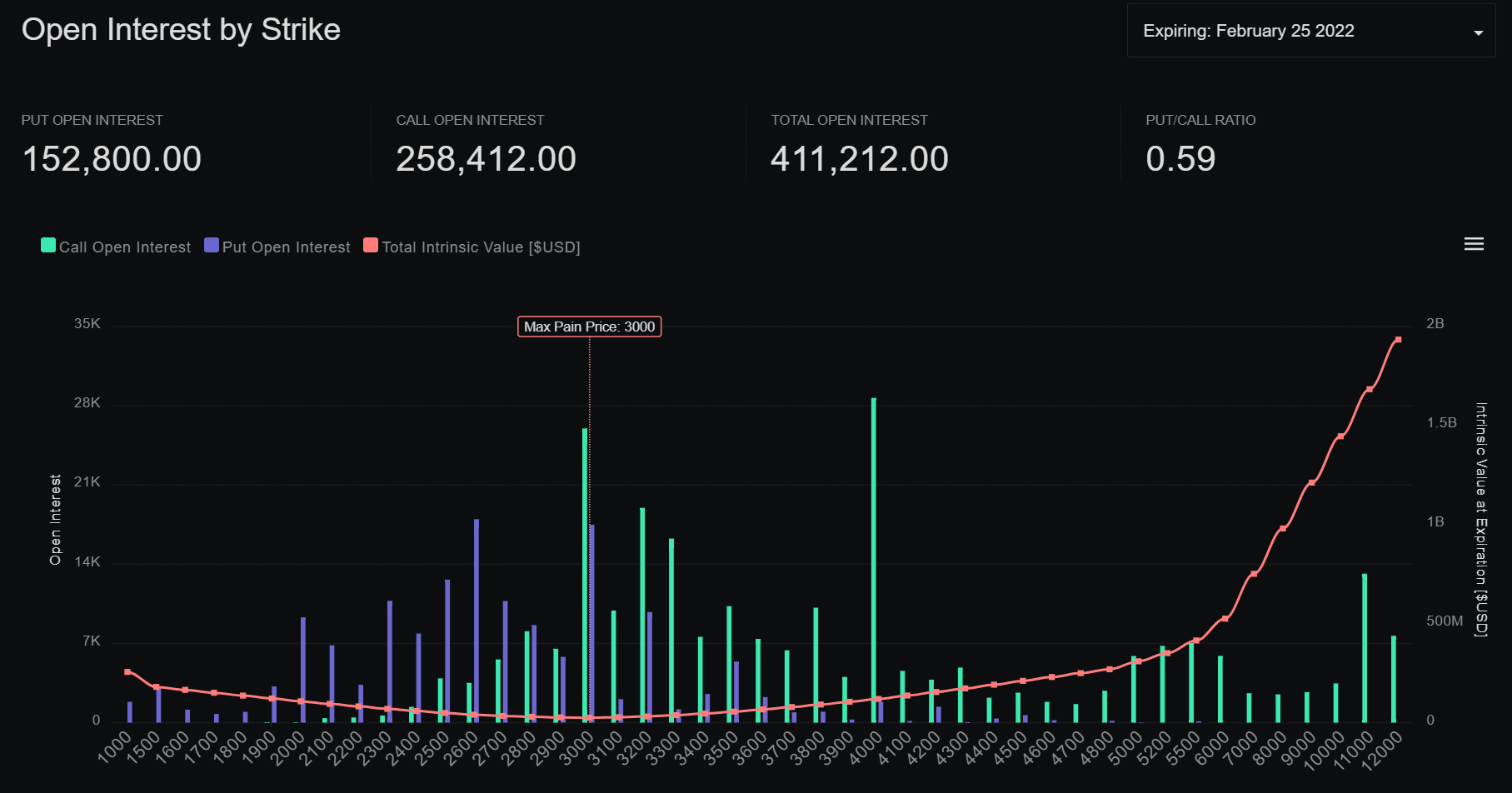Click the first intrinsic value point at 1000
The height and width of the screenshot is (793, 1512).
pyautogui.click(x=127, y=671)
